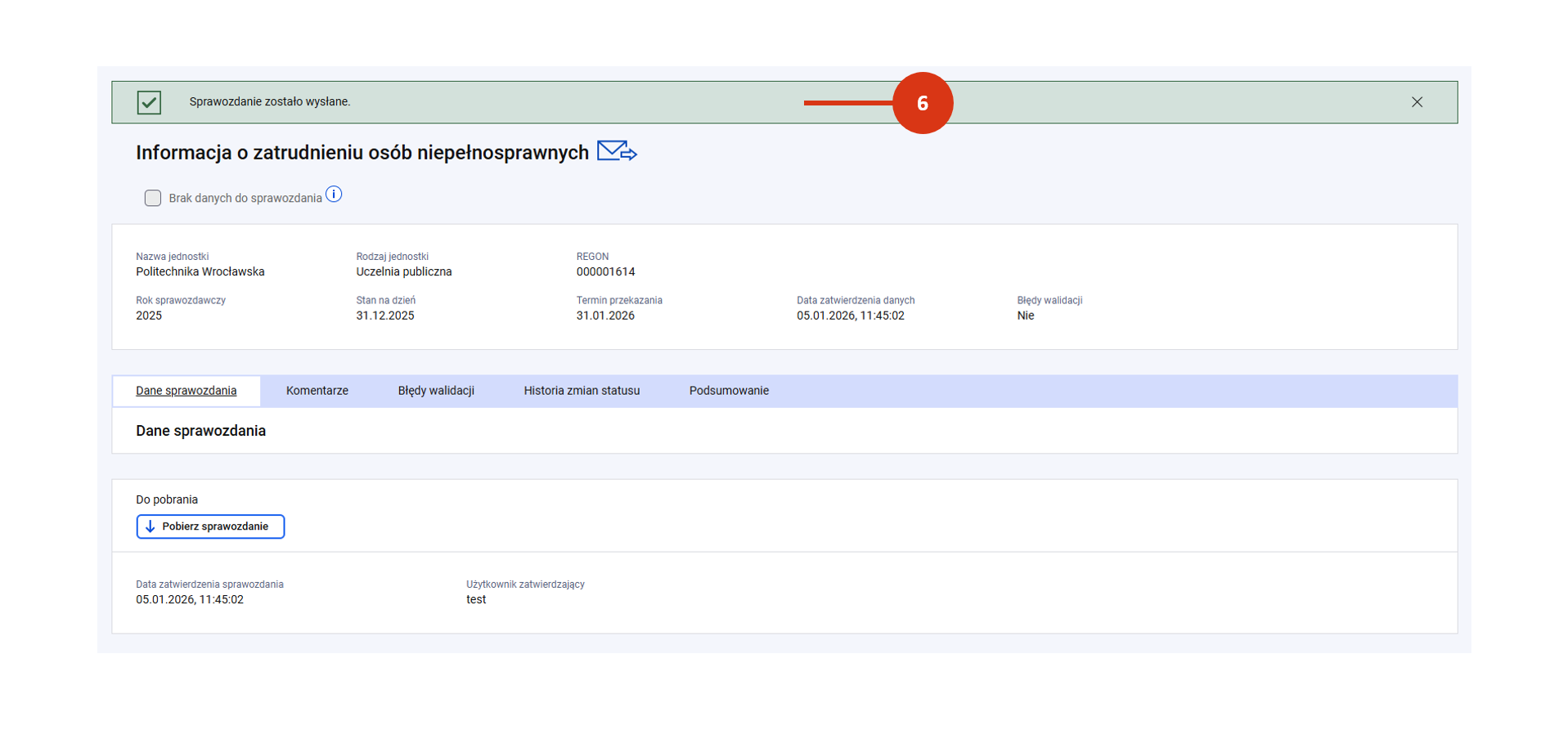1568x739 pixels.
Task: Click the sent envelope icon beside the title
Action: coord(616,151)
